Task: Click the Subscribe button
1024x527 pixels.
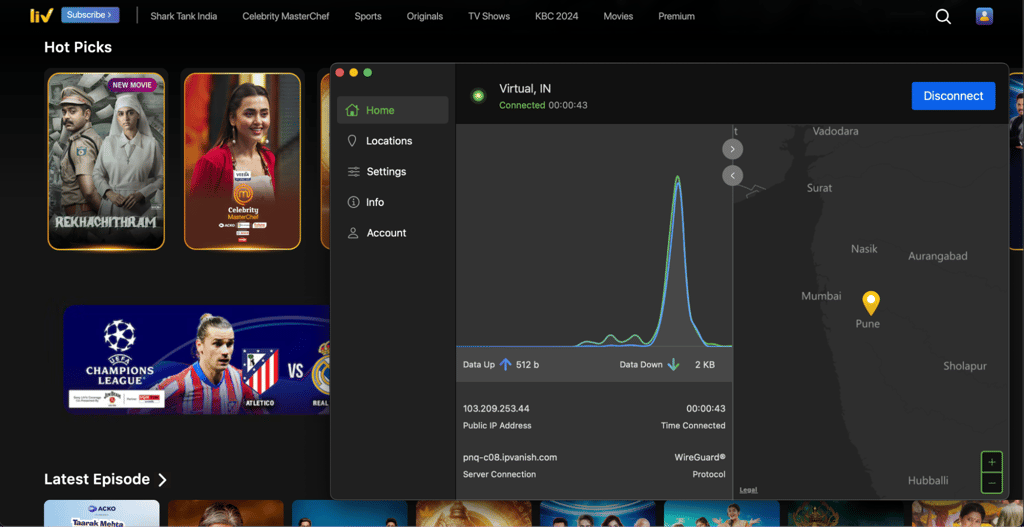Action: click(x=90, y=15)
